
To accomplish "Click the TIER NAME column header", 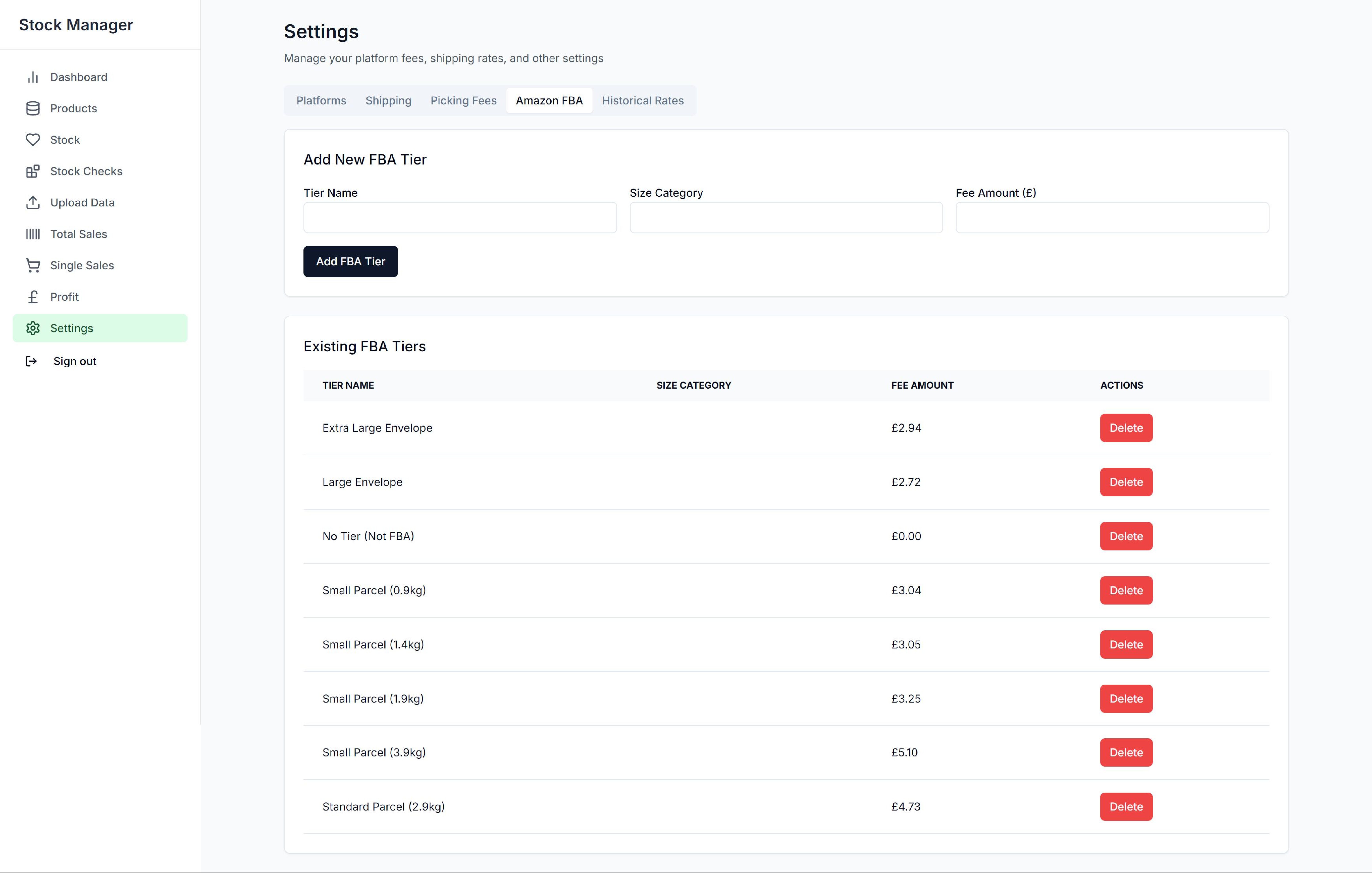I will [x=348, y=385].
